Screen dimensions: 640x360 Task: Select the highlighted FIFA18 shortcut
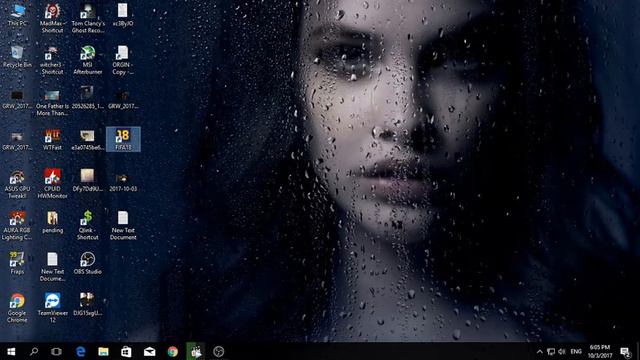[x=123, y=139]
